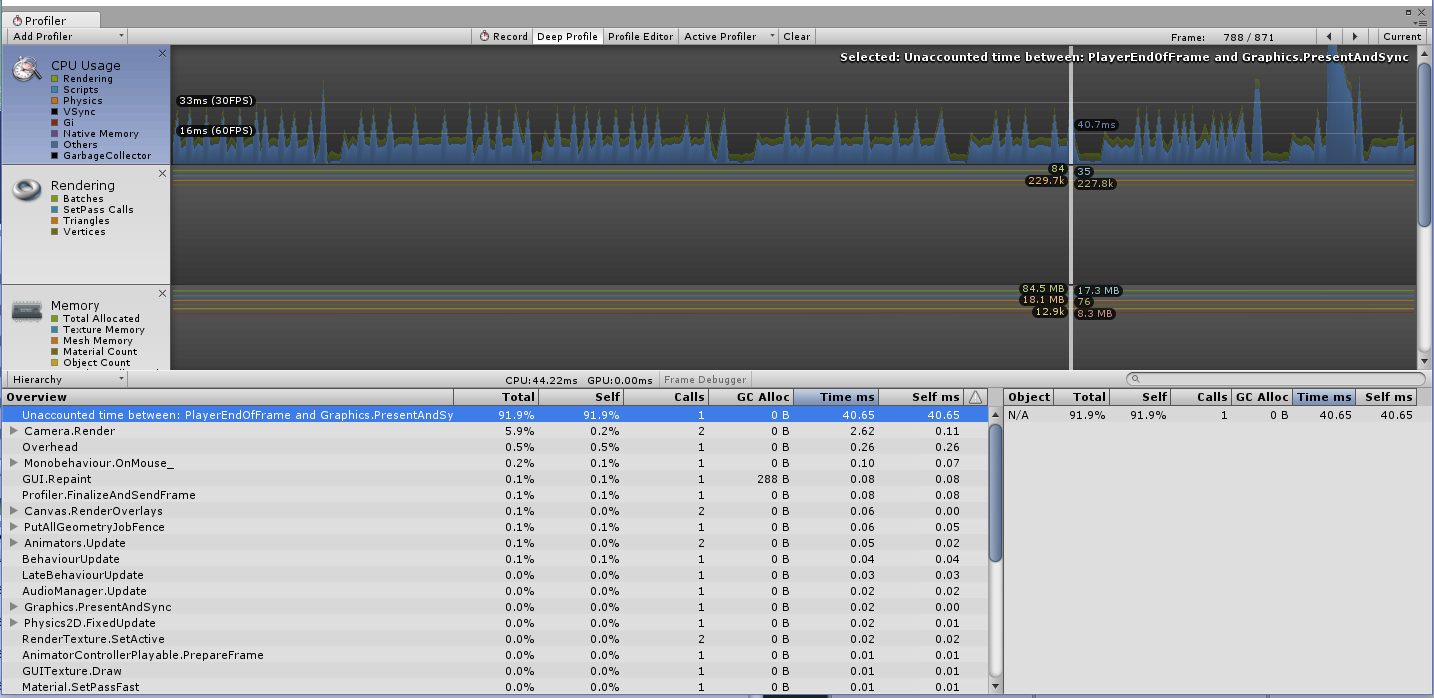Image resolution: width=1434 pixels, height=698 pixels.
Task: Enable Deep Profile mode
Action: tap(567, 36)
